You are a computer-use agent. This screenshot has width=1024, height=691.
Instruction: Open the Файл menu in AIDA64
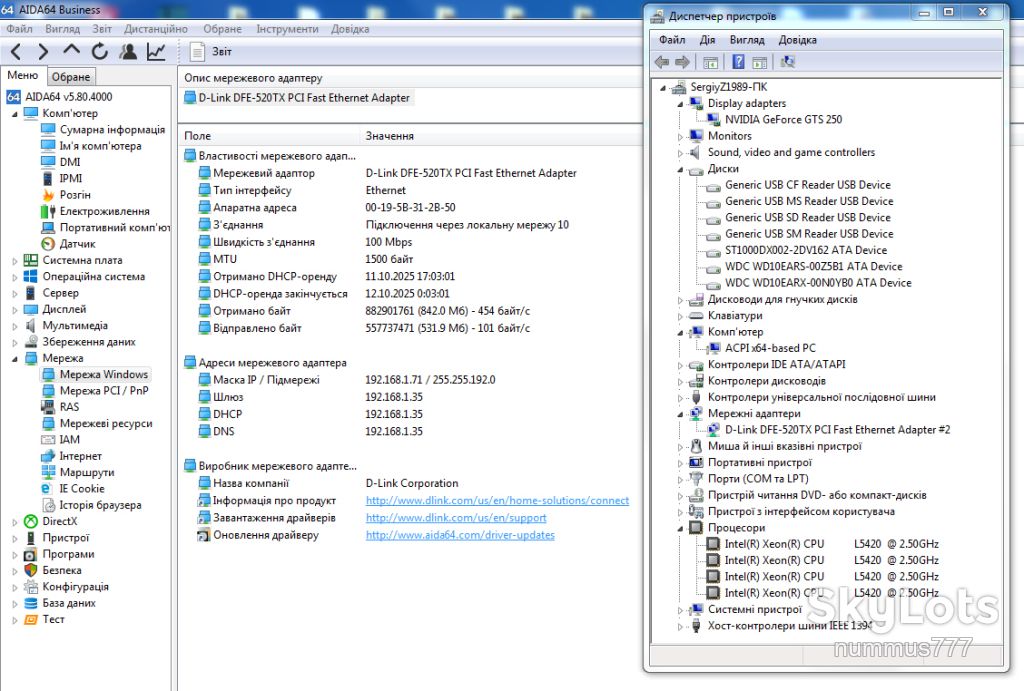(x=20, y=29)
